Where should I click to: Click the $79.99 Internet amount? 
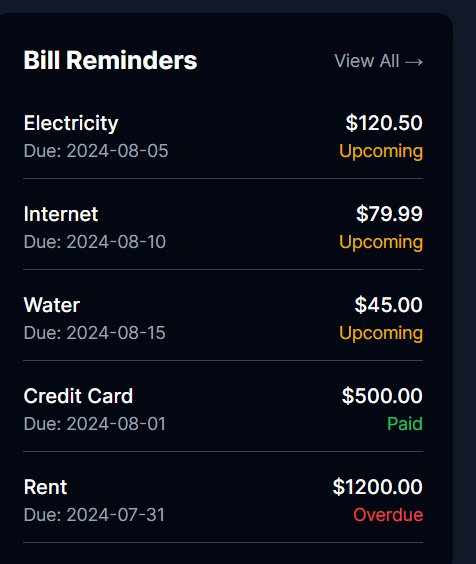pos(389,214)
